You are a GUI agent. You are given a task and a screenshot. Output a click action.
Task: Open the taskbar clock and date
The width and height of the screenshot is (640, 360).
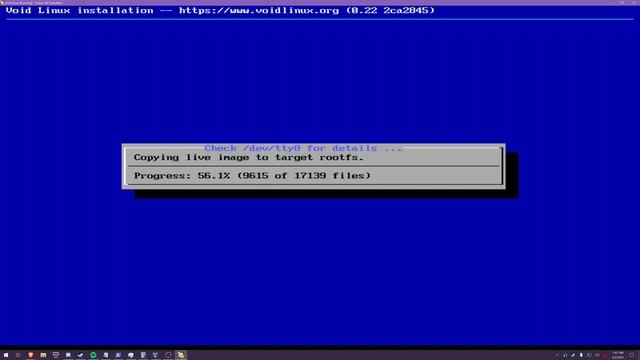click(618, 355)
